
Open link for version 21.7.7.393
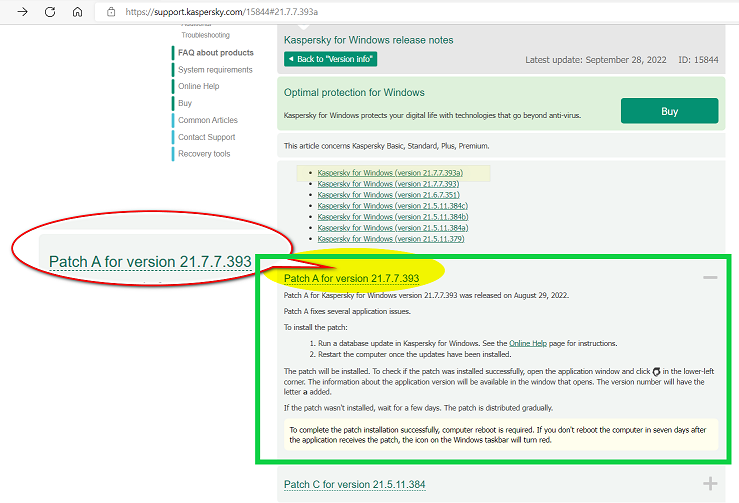(x=388, y=183)
